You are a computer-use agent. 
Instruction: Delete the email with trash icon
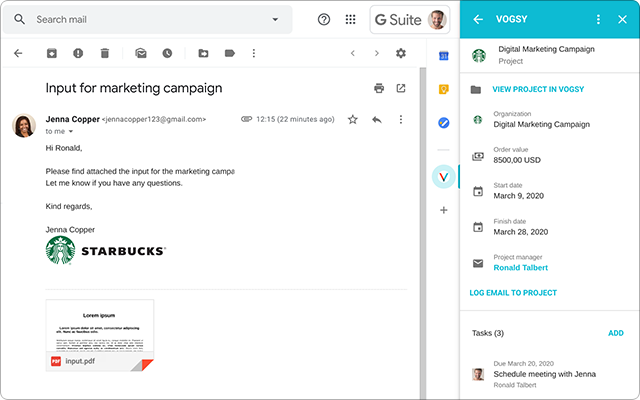point(105,53)
